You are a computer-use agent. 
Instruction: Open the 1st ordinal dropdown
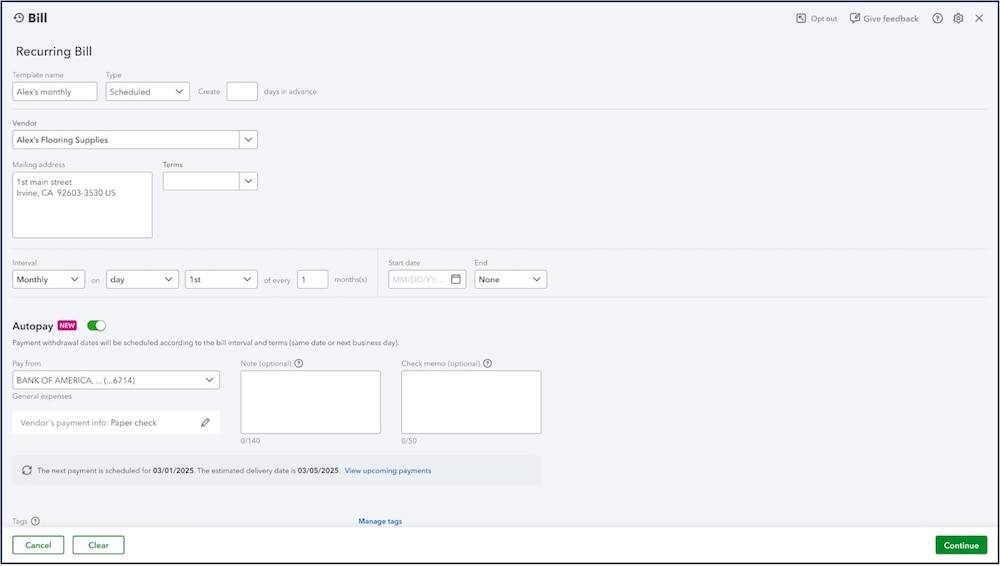click(x=221, y=279)
